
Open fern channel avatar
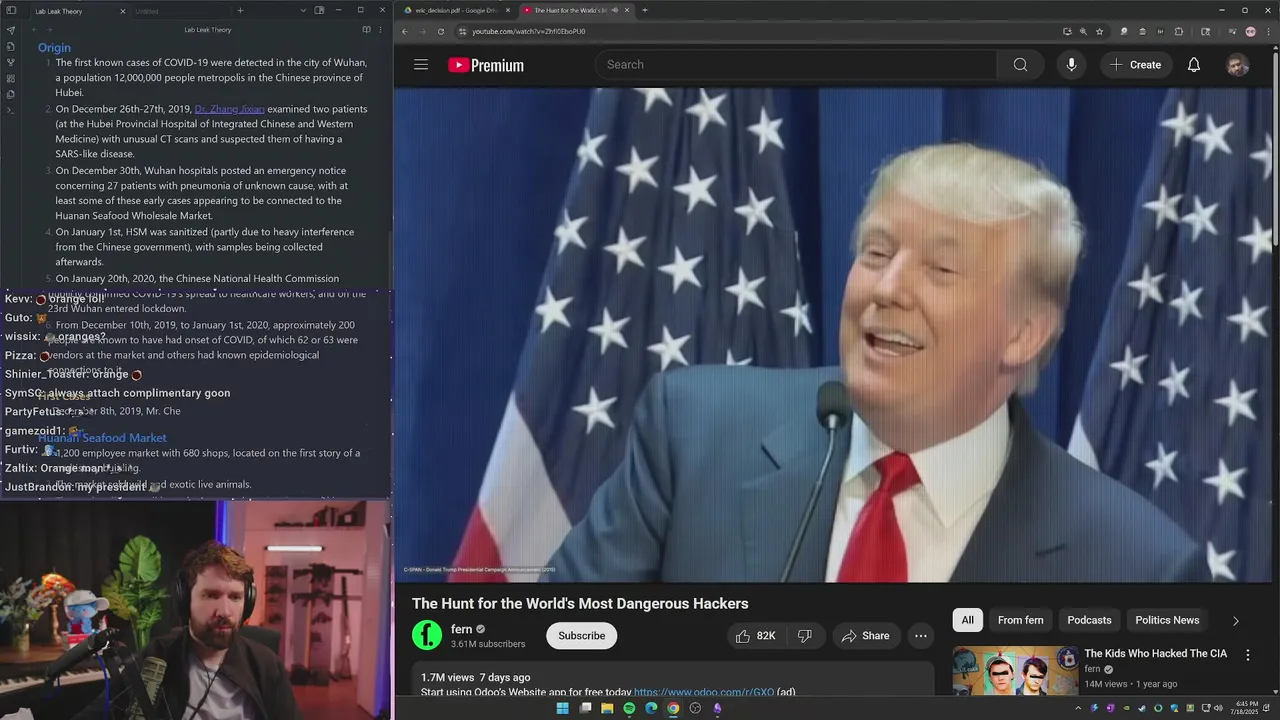pos(427,636)
